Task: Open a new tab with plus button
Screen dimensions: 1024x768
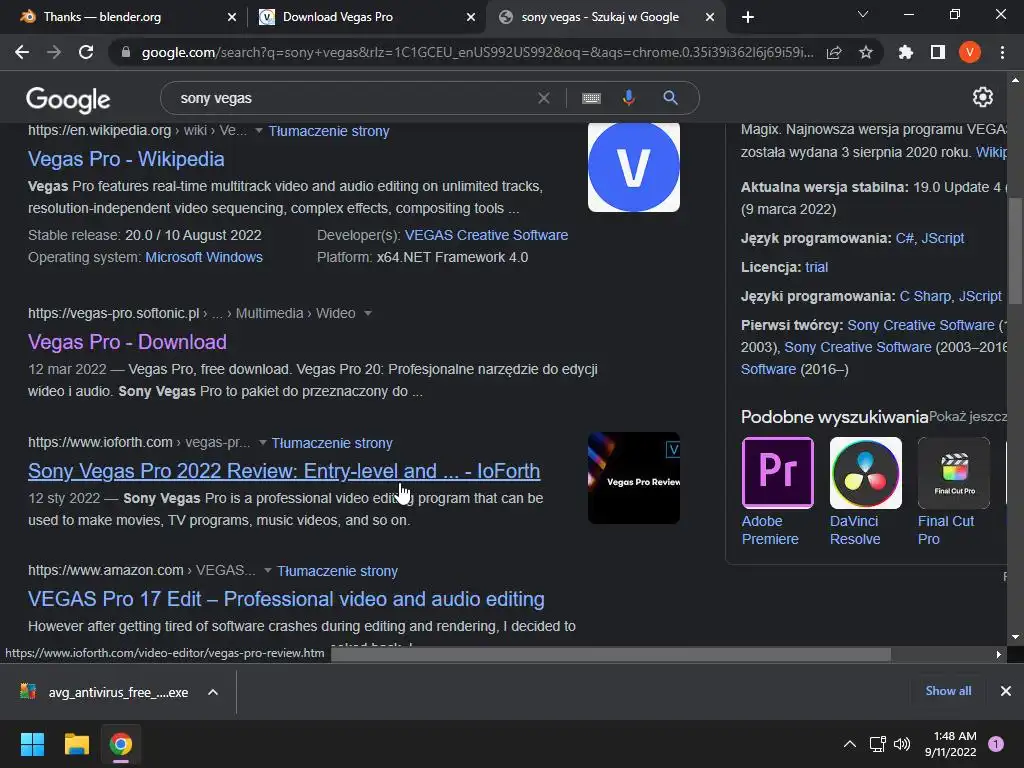Action: (x=748, y=17)
